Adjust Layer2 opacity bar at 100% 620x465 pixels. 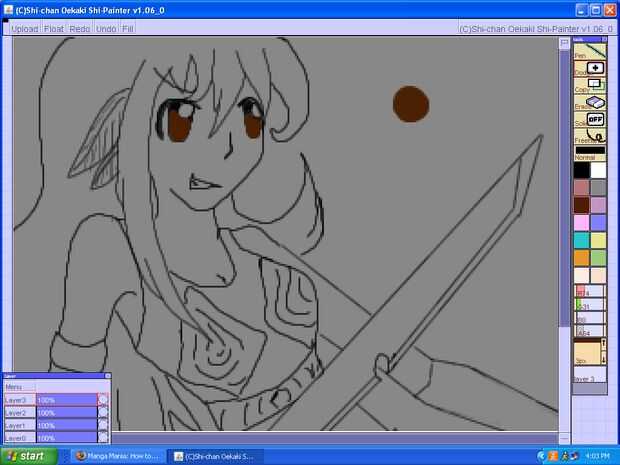[x=67, y=413]
